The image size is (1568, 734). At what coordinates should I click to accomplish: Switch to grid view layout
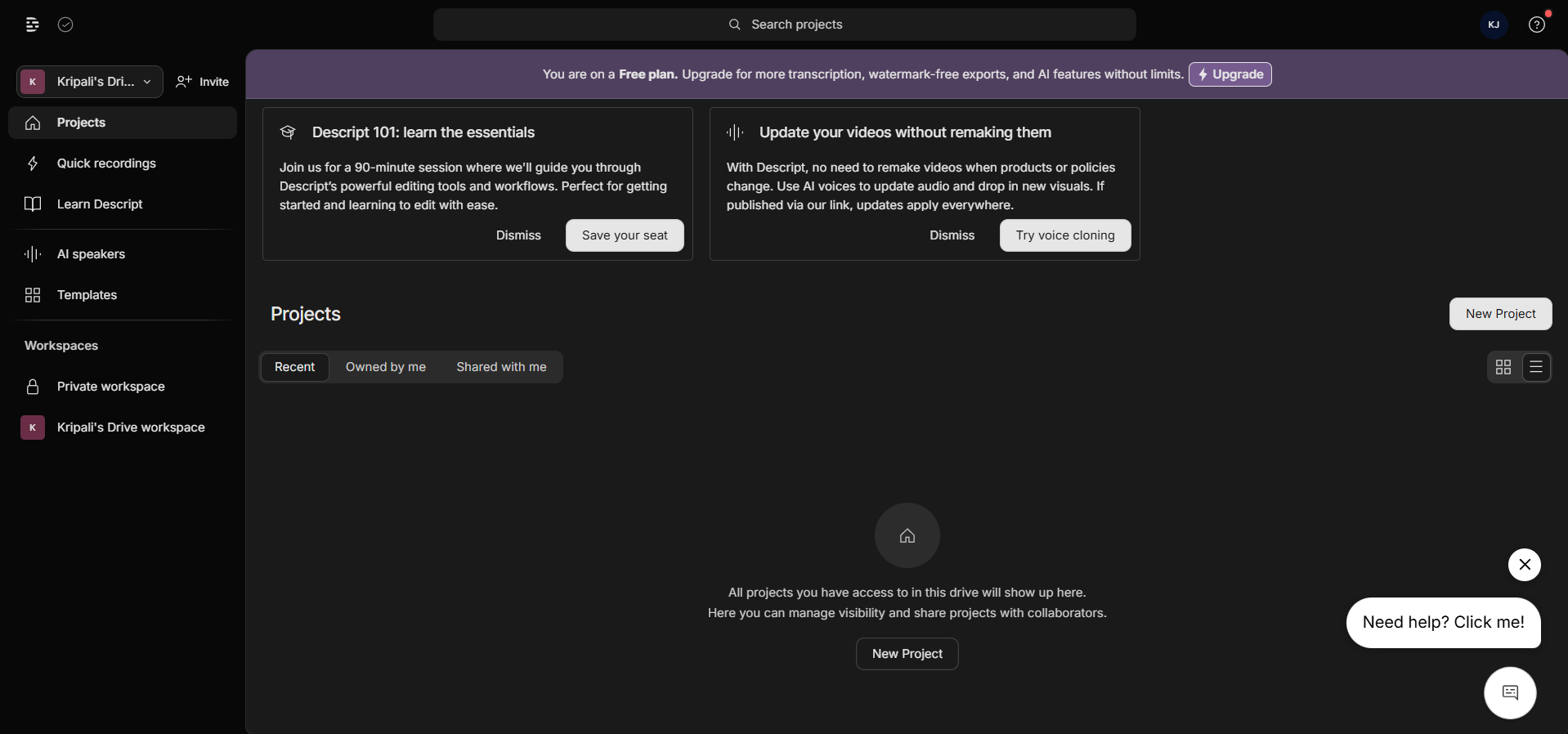point(1503,367)
